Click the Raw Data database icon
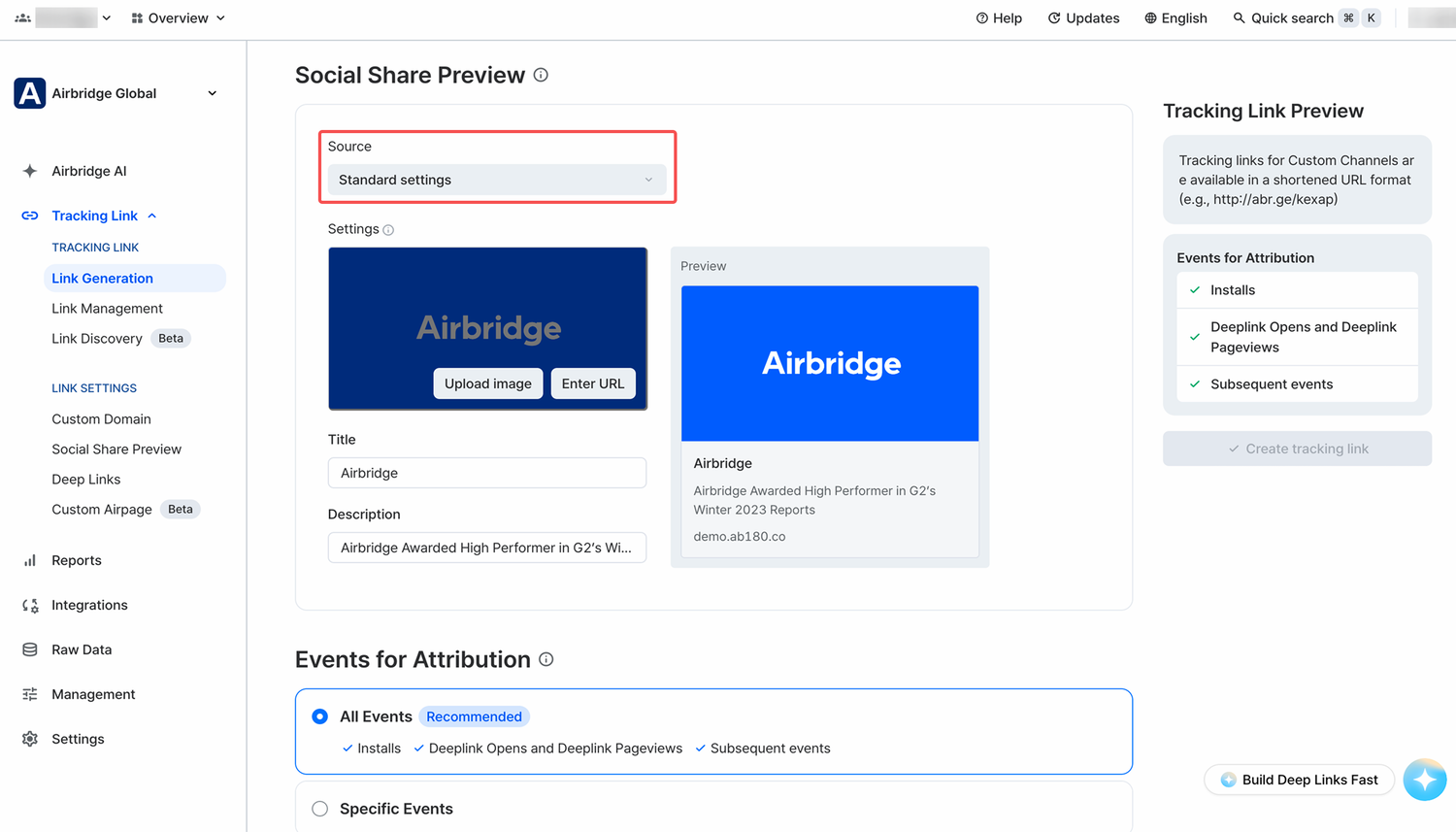Screen dimensions: 1456x832 (x=30, y=649)
